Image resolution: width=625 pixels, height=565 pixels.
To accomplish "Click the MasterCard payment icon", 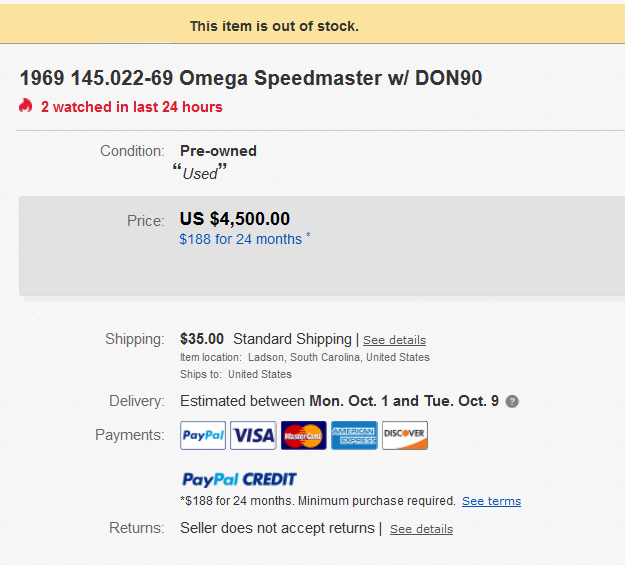I will 303,436.
